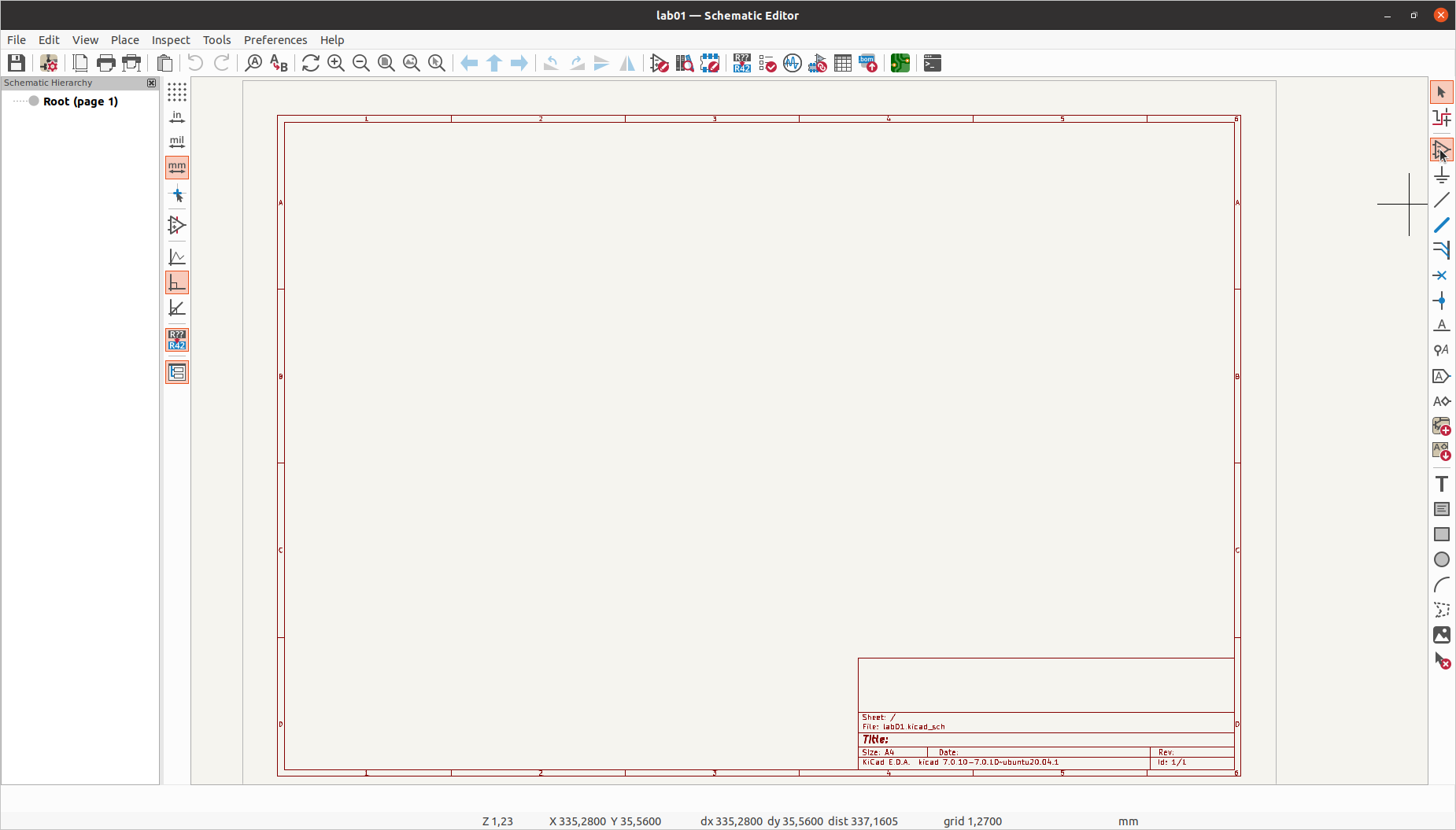Open the Generate BOM tool
Screen dimensions: 1456x830
[868, 63]
